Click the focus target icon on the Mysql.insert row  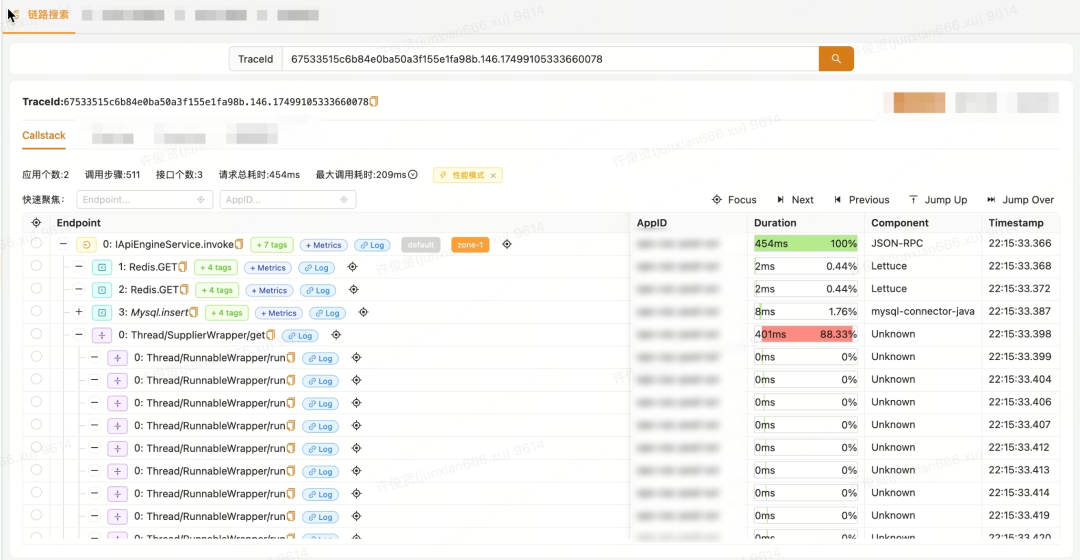click(363, 312)
